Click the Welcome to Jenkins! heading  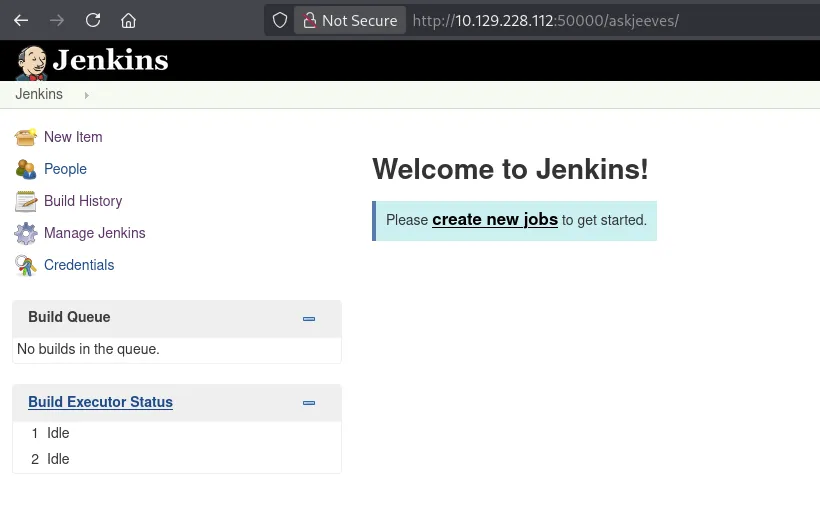(x=510, y=169)
